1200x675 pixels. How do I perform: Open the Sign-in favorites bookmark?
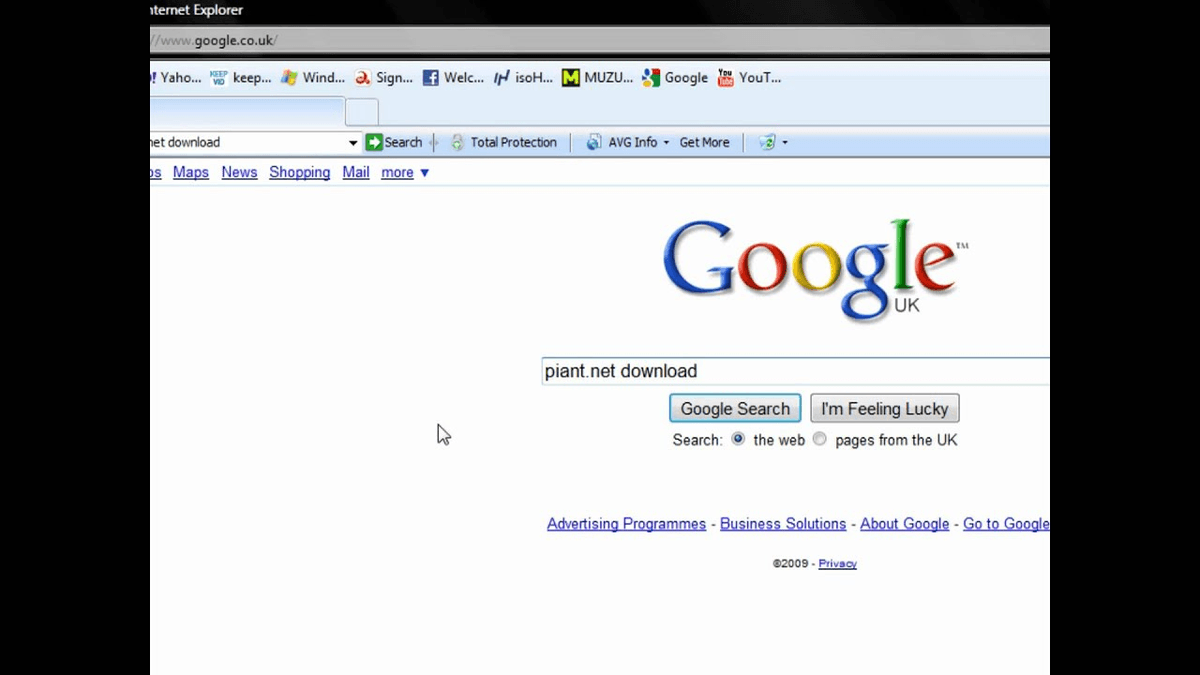pos(383,78)
